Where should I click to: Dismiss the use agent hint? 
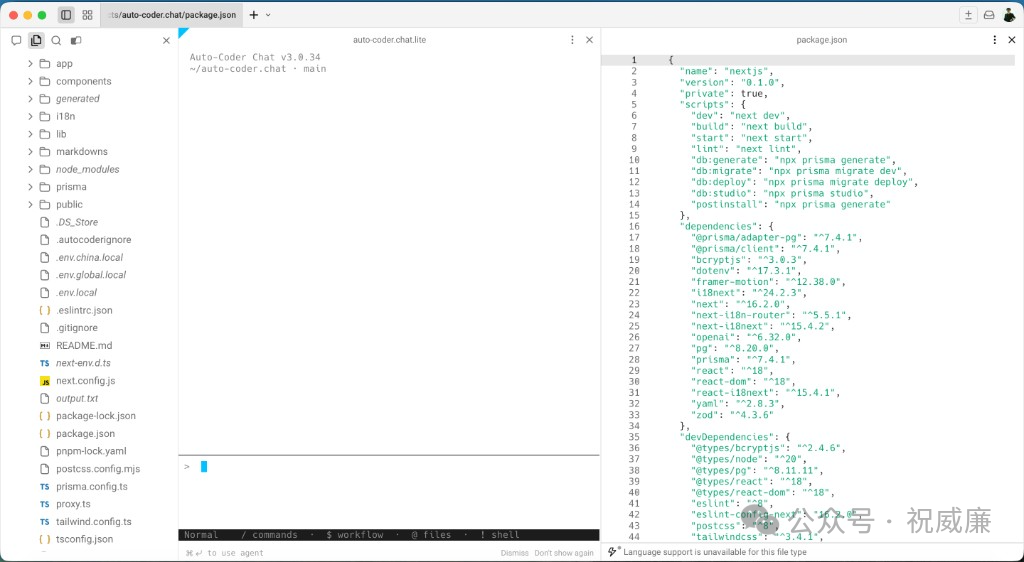(x=515, y=553)
